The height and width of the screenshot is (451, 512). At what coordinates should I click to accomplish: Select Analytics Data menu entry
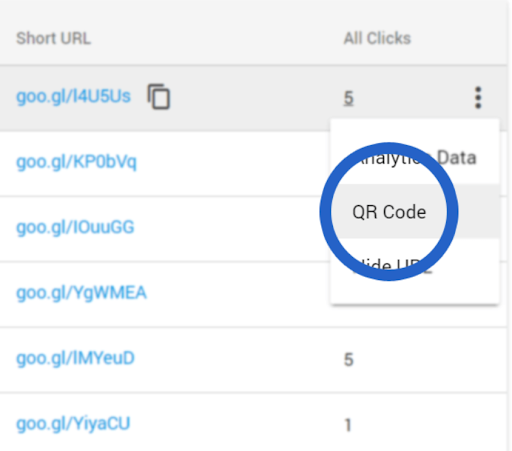pos(414,157)
